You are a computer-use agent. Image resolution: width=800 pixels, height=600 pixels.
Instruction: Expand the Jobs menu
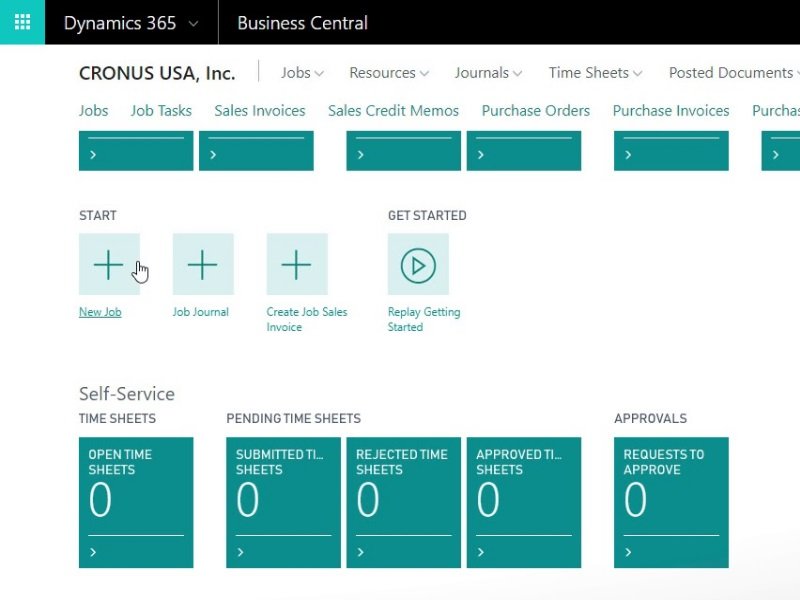302,73
